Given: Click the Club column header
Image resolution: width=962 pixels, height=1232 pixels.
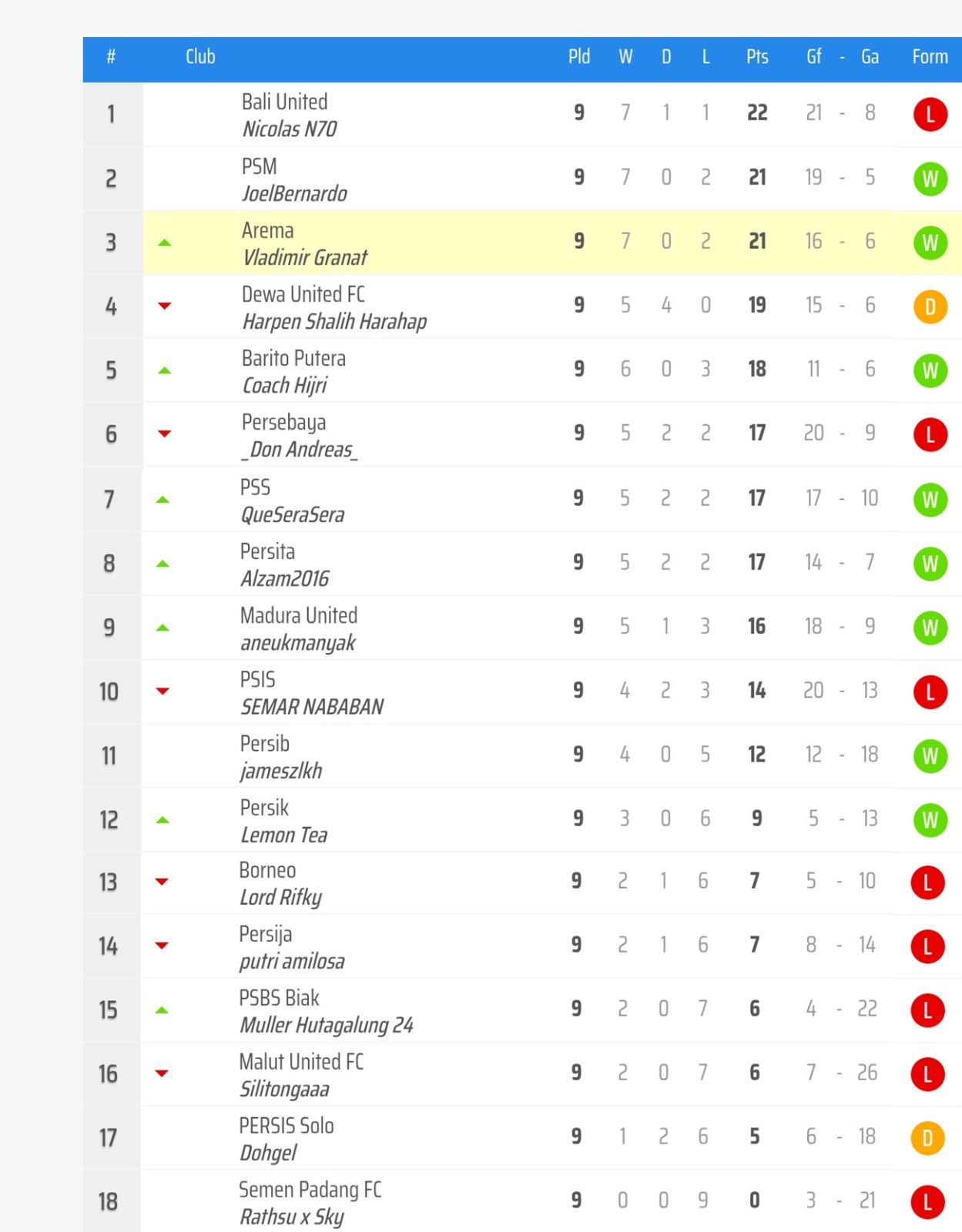Looking at the screenshot, I should pos(200,57).
